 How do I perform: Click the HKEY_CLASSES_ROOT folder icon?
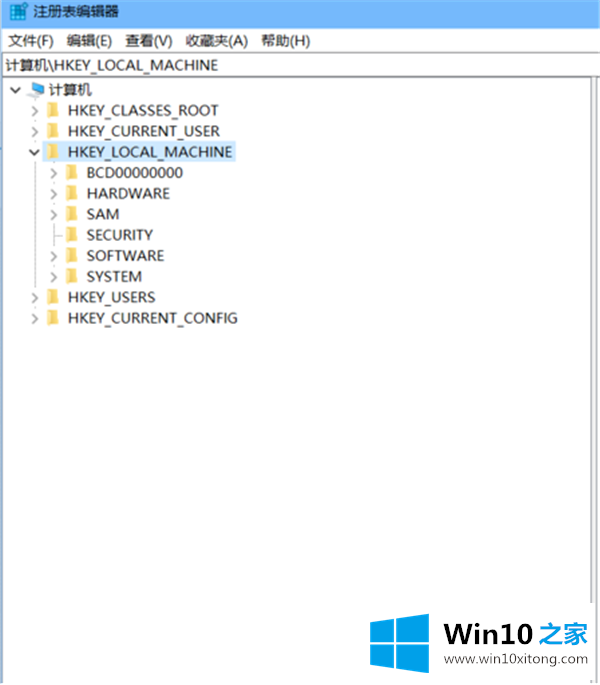(53, 110)
